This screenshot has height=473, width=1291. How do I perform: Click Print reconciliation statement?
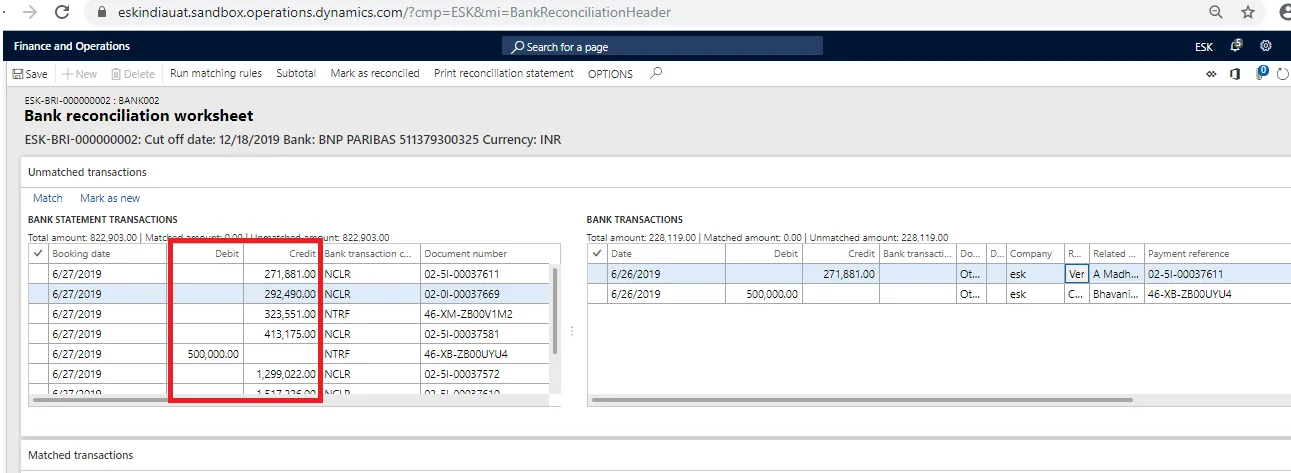(504, 73)
